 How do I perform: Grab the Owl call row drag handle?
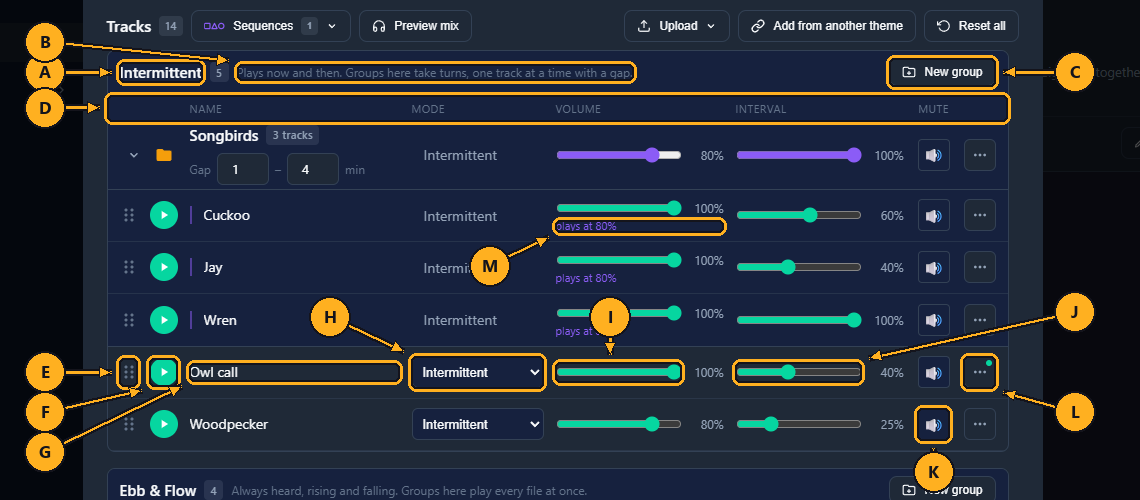click(129, 372)
